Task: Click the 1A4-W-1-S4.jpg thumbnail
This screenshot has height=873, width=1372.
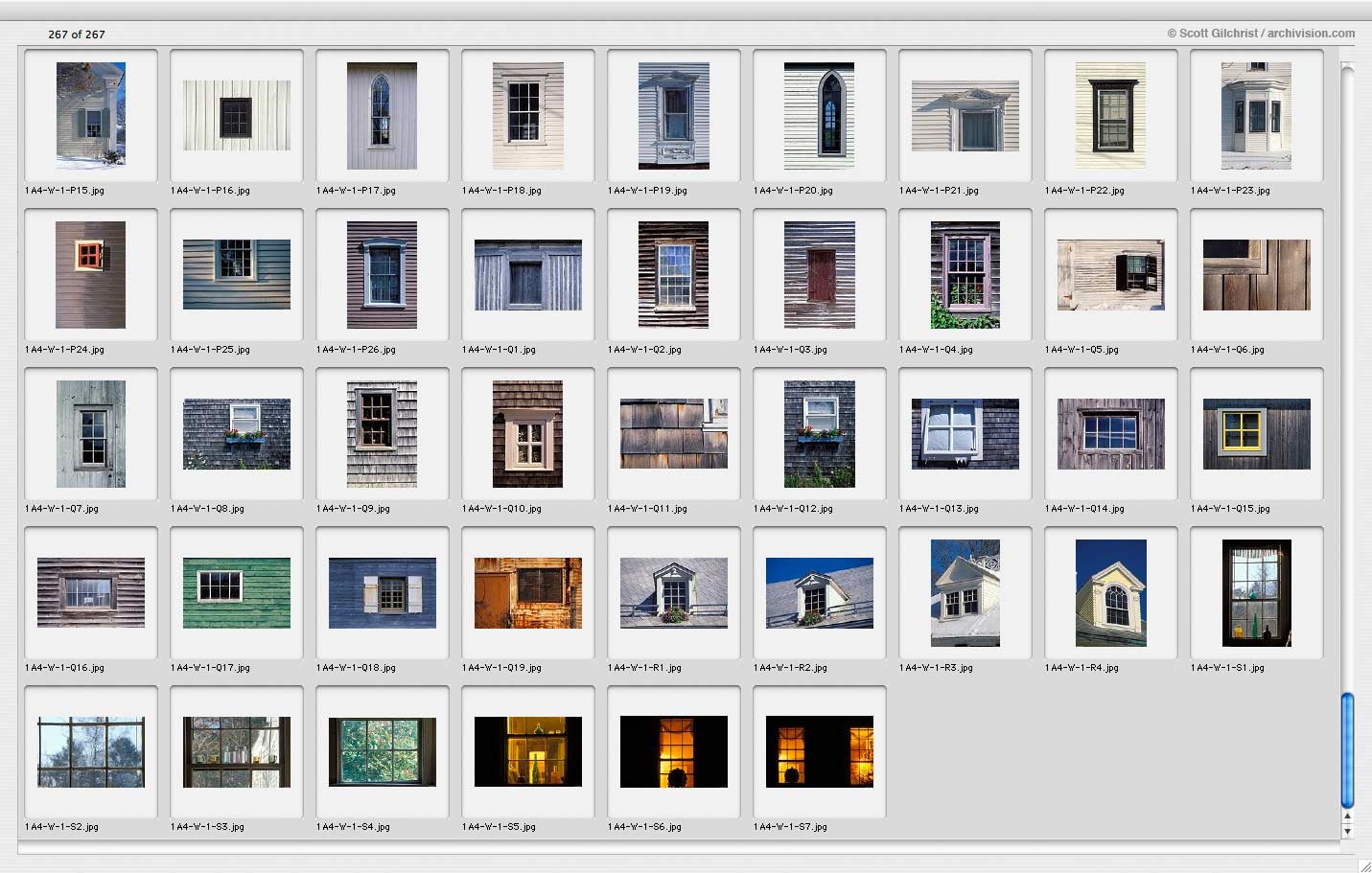Action: click(x=383, y=751)
